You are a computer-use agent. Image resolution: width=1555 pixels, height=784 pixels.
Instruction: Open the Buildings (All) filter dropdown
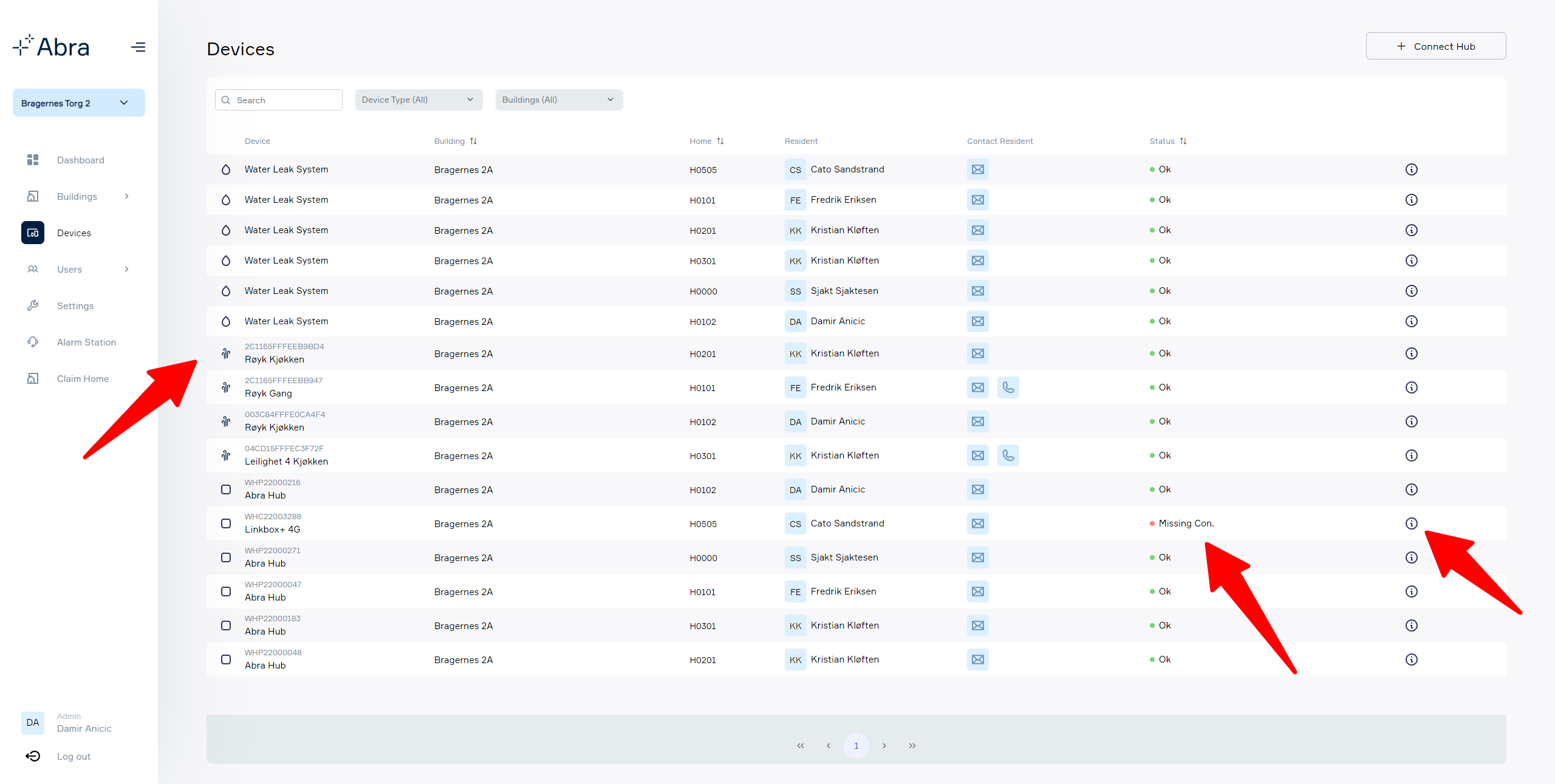(x=559, y=100)
